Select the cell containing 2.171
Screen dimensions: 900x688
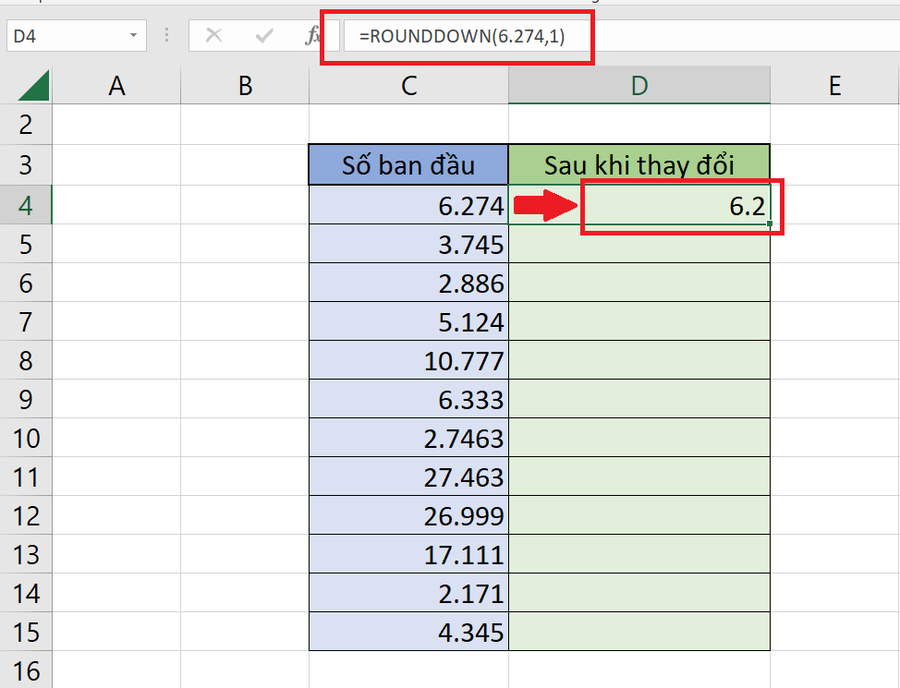pos(409,593)
